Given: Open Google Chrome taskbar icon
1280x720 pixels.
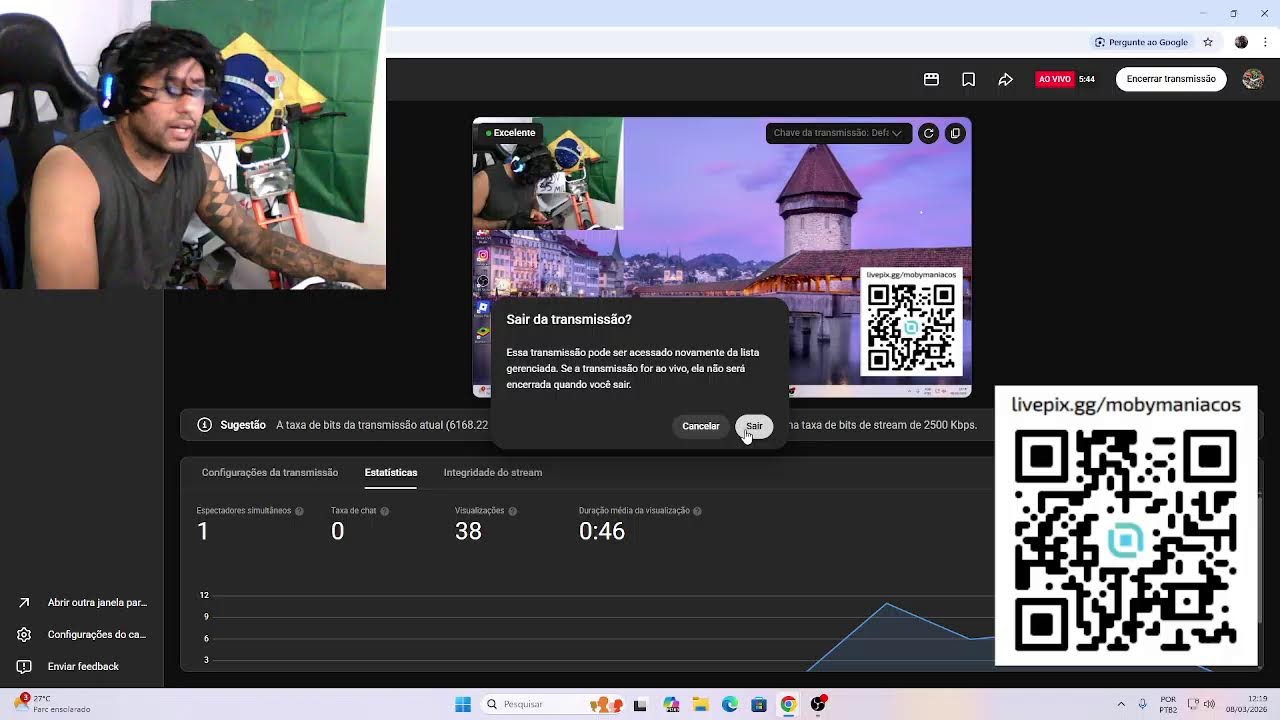Looking at the screenshot, I should pyautogui.click(x=788, y=704).
